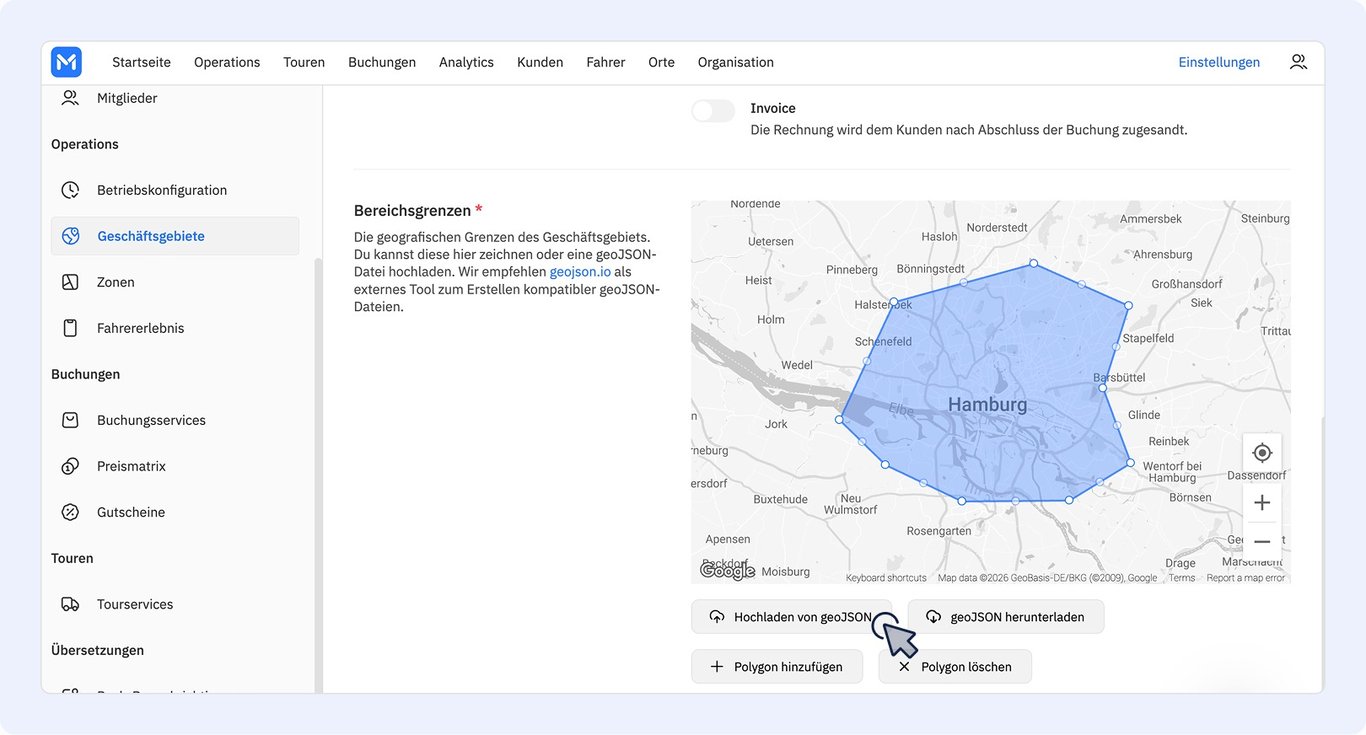Click the Gutscheine percent icon
The image size is (1366, 735).
(x=70, y=512)
